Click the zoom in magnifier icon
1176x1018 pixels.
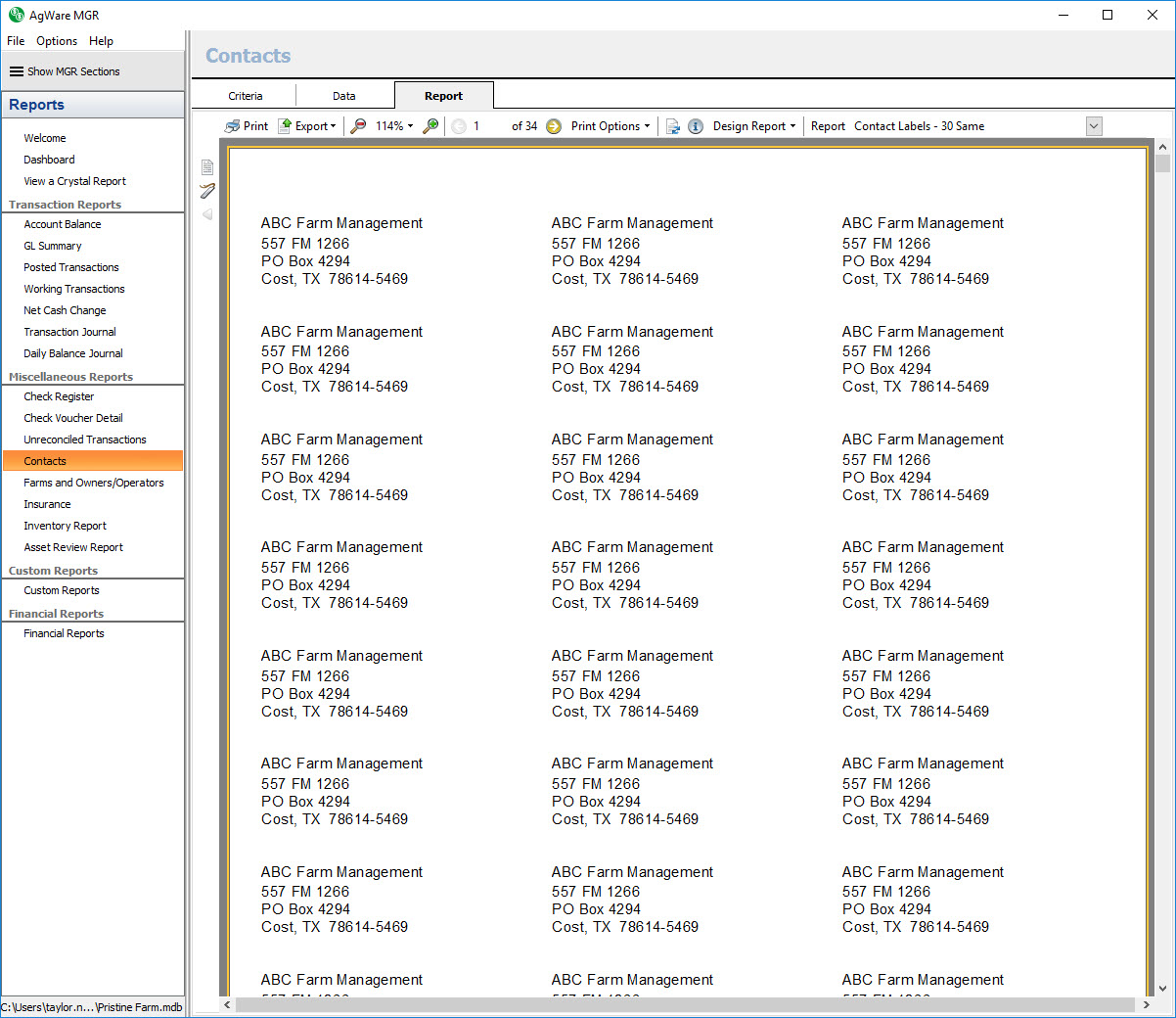(x=430, y=126)
